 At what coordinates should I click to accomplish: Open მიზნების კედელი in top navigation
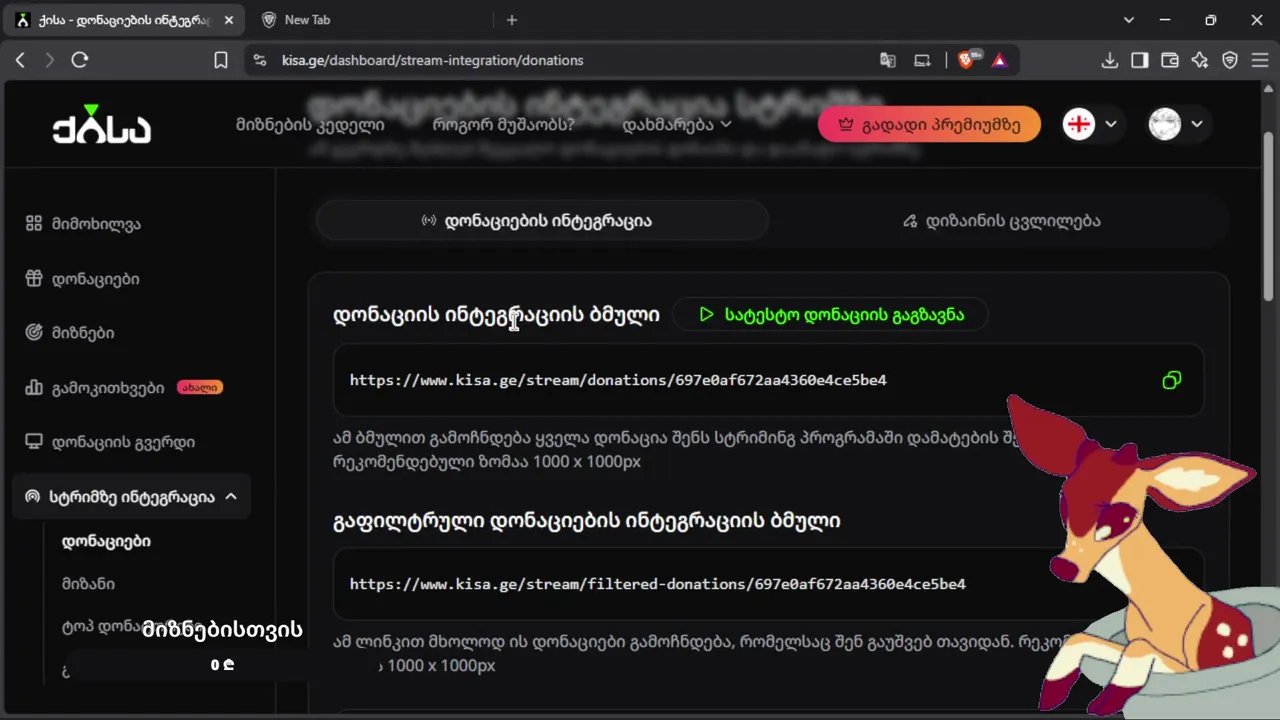(310, 125)
